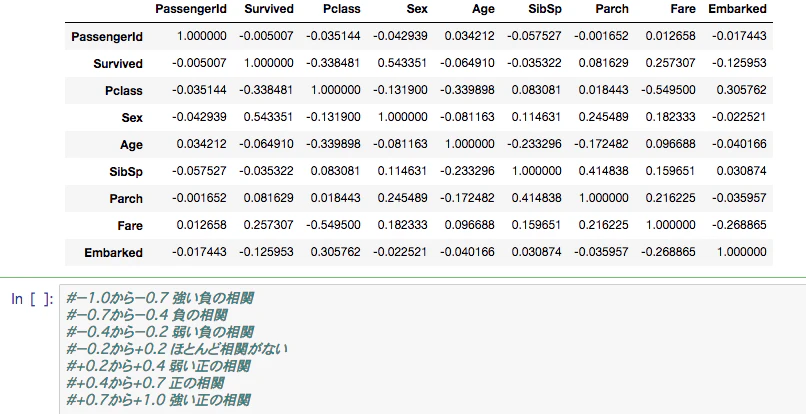Click comment line '#+0.2から+0.4 弱い正の相関'

pyautogui.click(x=158, y=366)
